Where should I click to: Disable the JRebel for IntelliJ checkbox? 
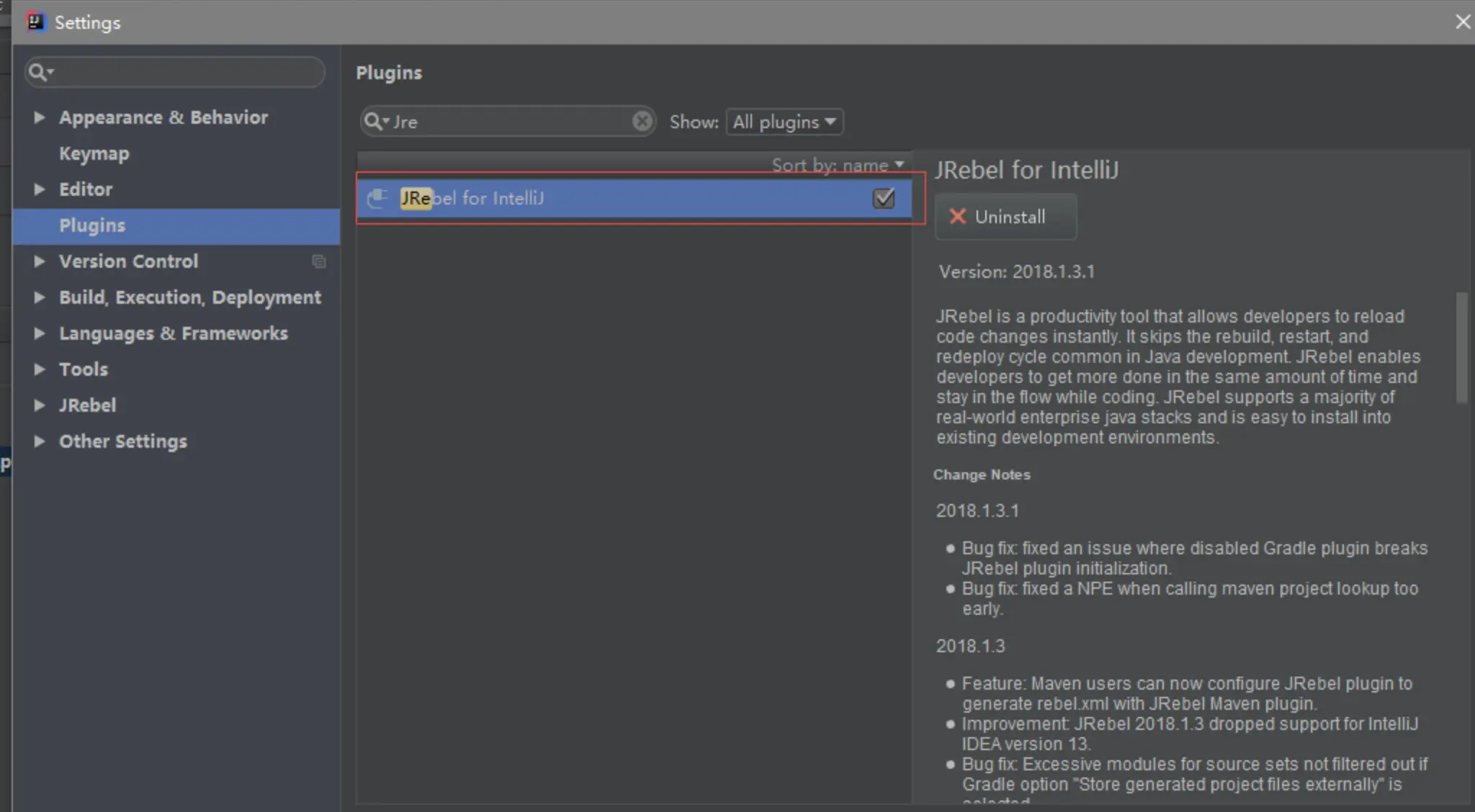[883, 198]
